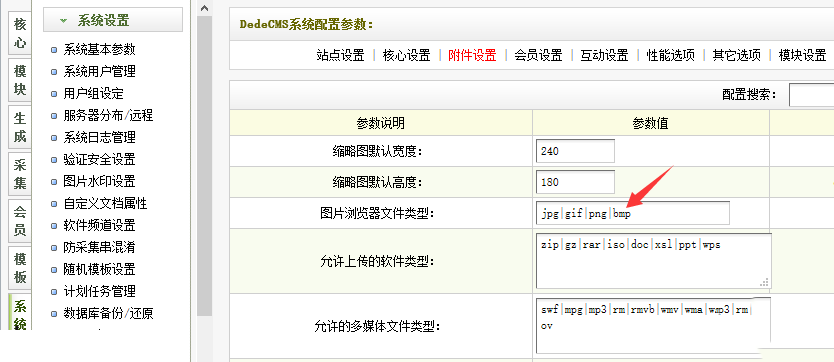
Task: Click the 参数说明 column header
Action: [x=381, y=123]
